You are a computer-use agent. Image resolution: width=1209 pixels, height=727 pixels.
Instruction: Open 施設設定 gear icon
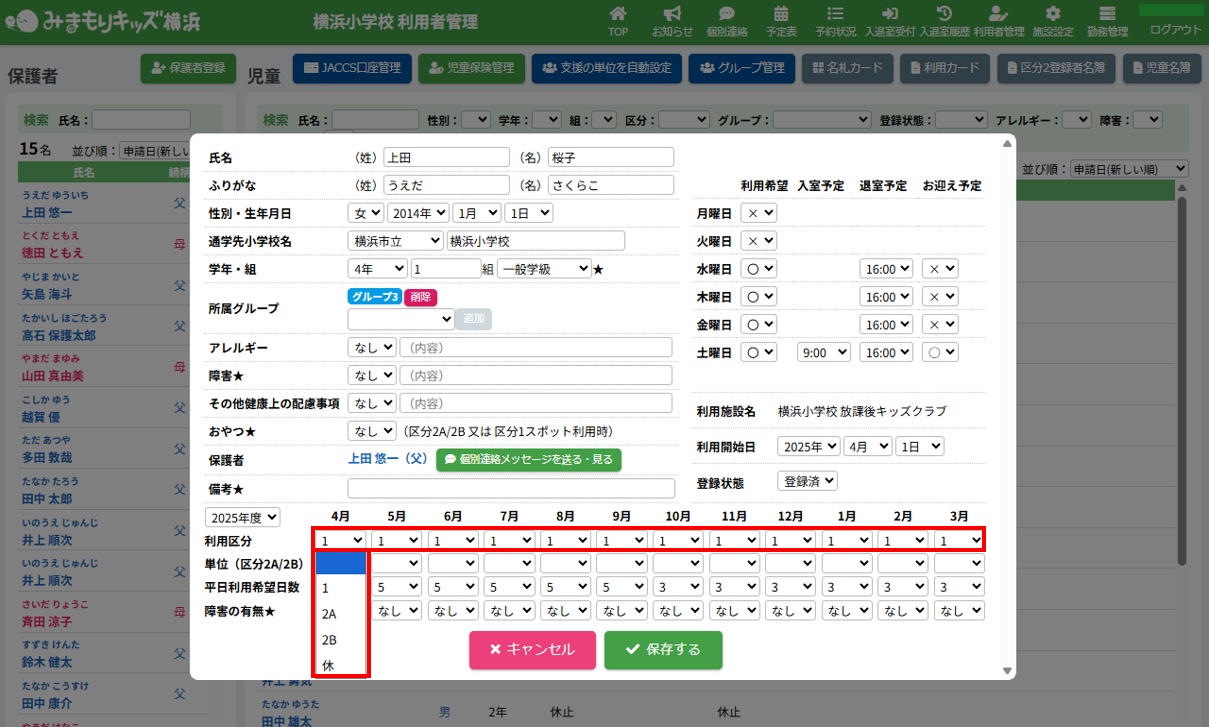click(x=1052, y=14)
